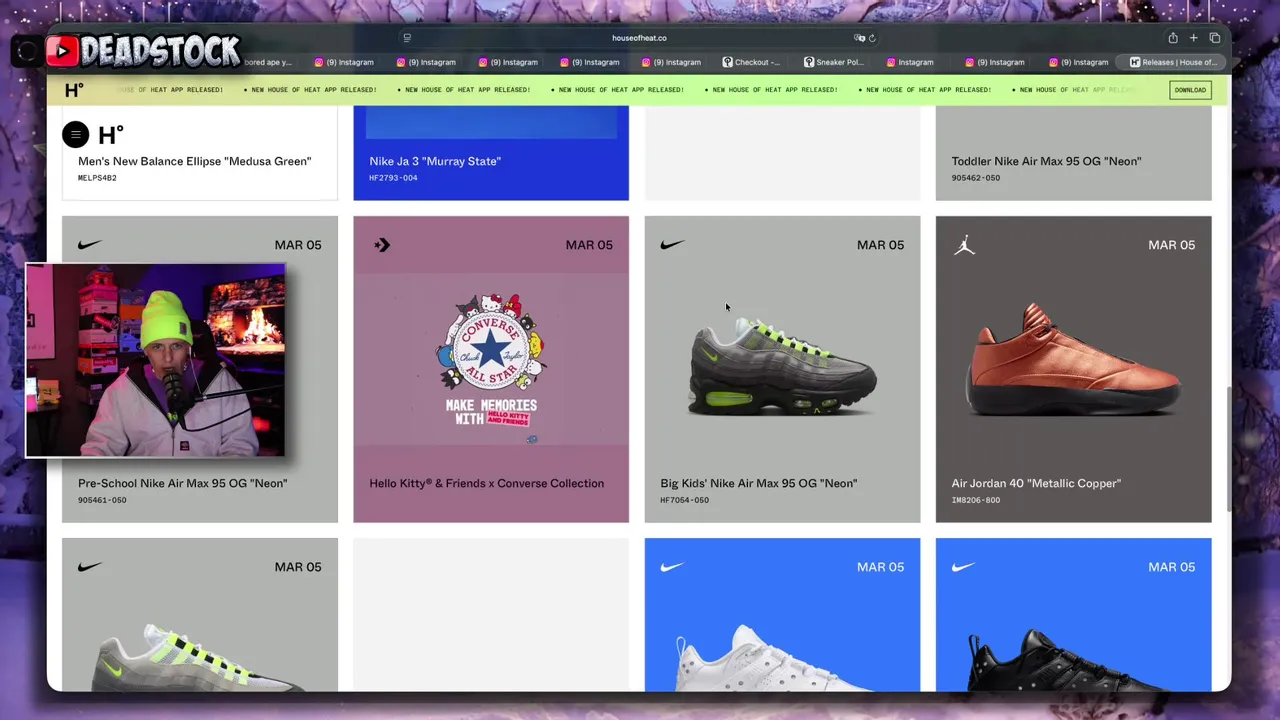Open Big Kids' Nike Air Max 95 OG "Neon" link
The height and width of the screenshot is (720, 1280).
758,483
